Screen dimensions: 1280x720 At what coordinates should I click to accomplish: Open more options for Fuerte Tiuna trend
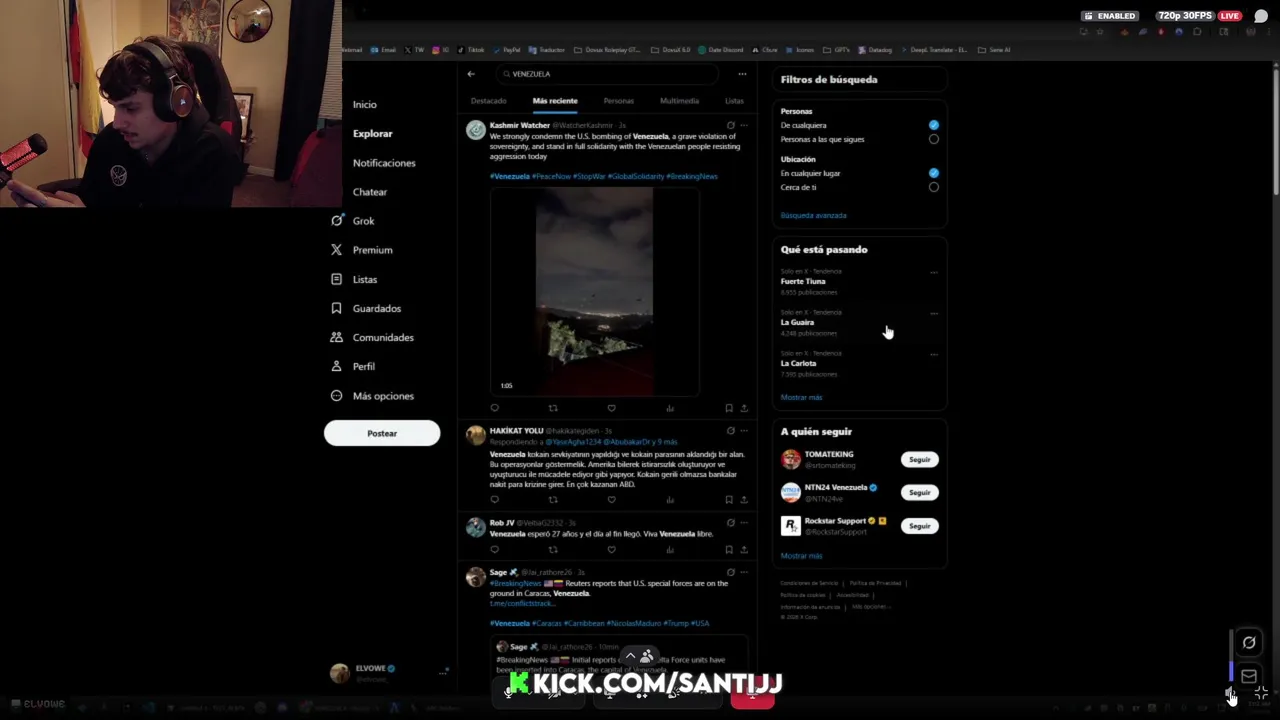934,272
